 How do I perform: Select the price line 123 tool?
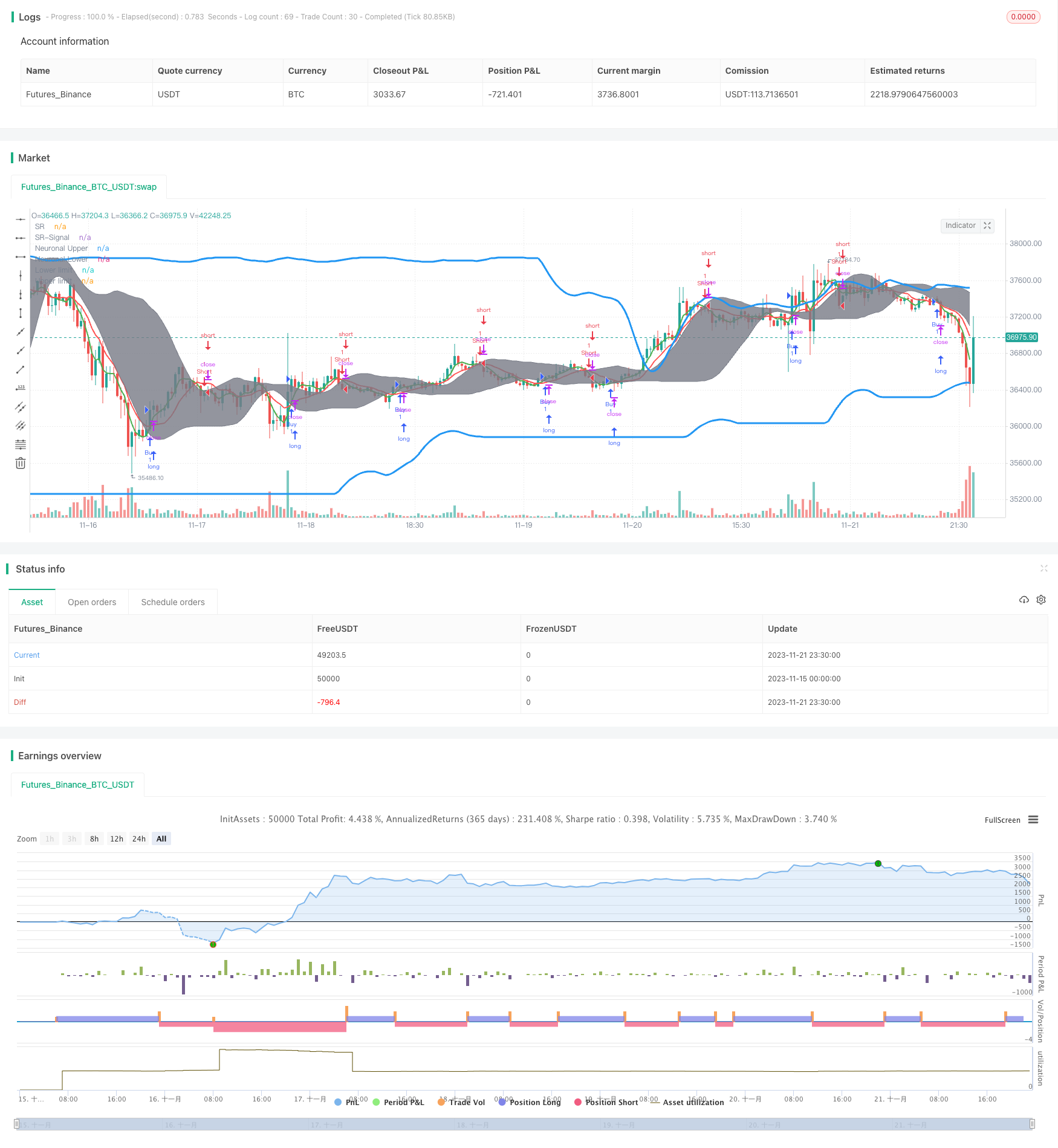pyautogui.click(x=21, y=388)
